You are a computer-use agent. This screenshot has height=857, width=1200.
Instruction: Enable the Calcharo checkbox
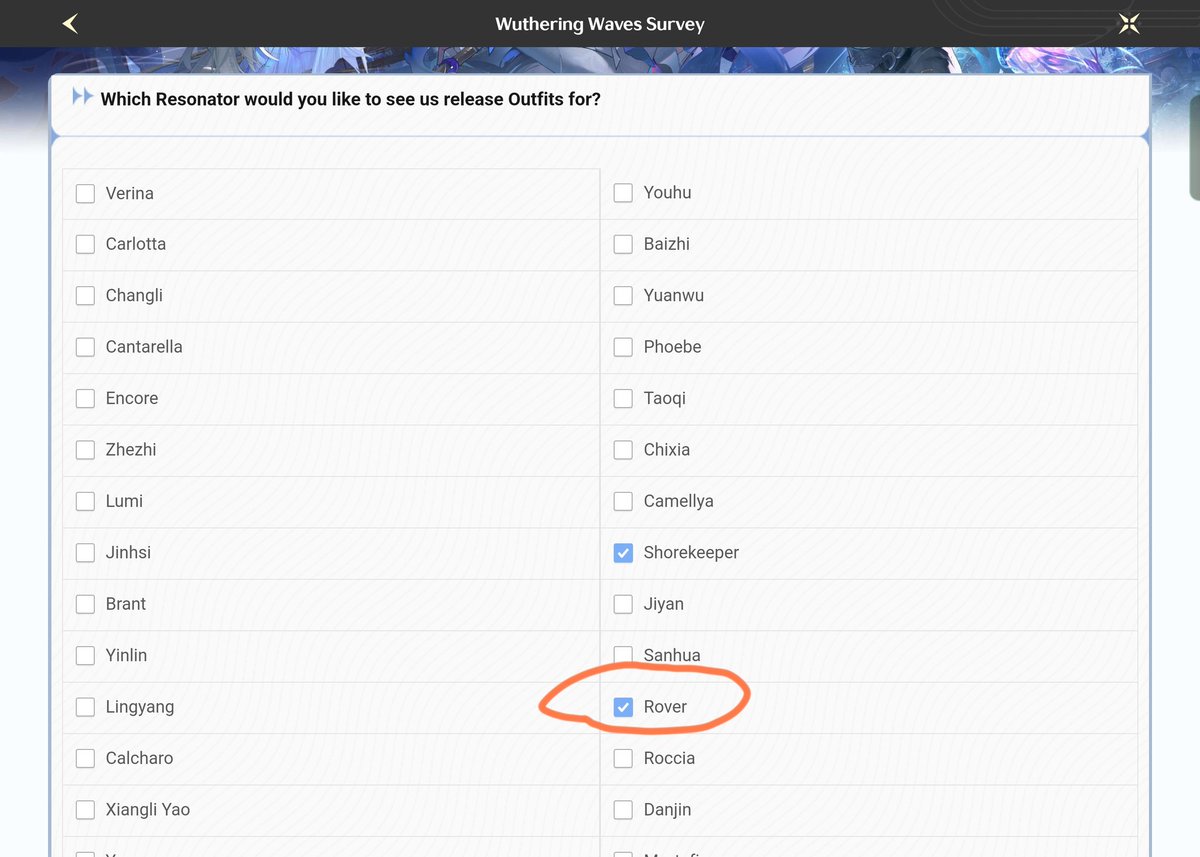[86, 758]
